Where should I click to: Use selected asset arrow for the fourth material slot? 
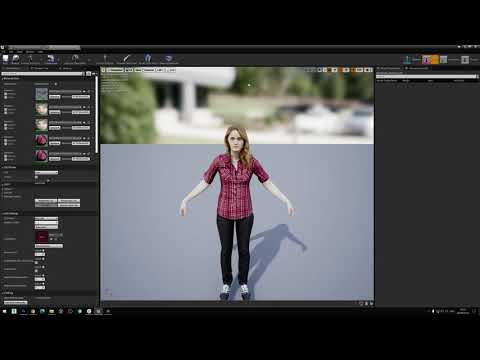click(84, 138)
